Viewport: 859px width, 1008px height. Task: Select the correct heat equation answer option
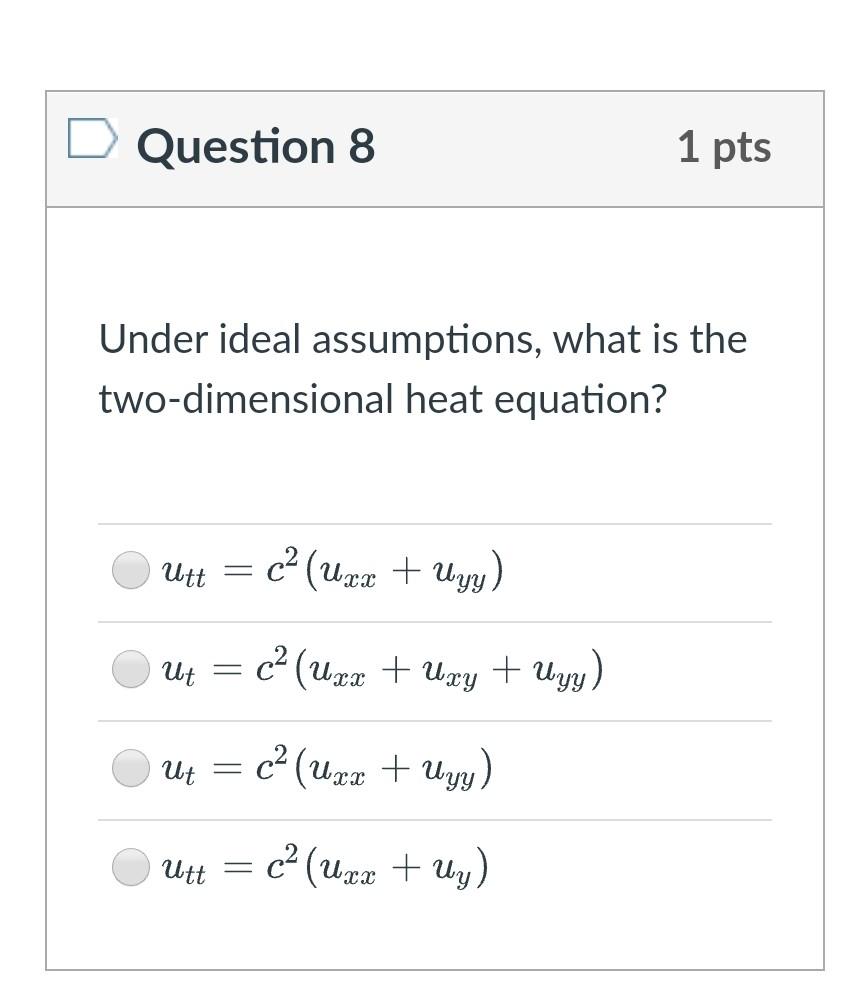pyautogui.click(x=130, y=769)
